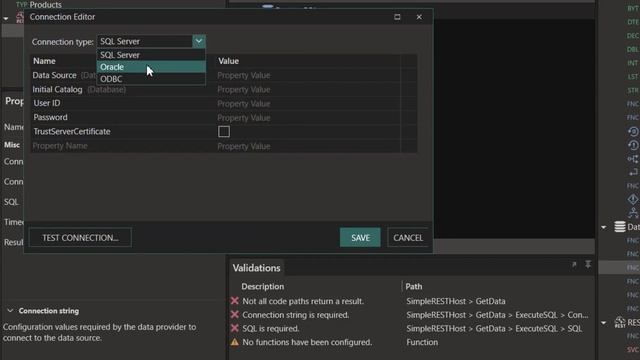Image resolution: width=640 pixels, height=360 pixels.
Task: Select the Products type in the tree
Action: coord(45,5)
